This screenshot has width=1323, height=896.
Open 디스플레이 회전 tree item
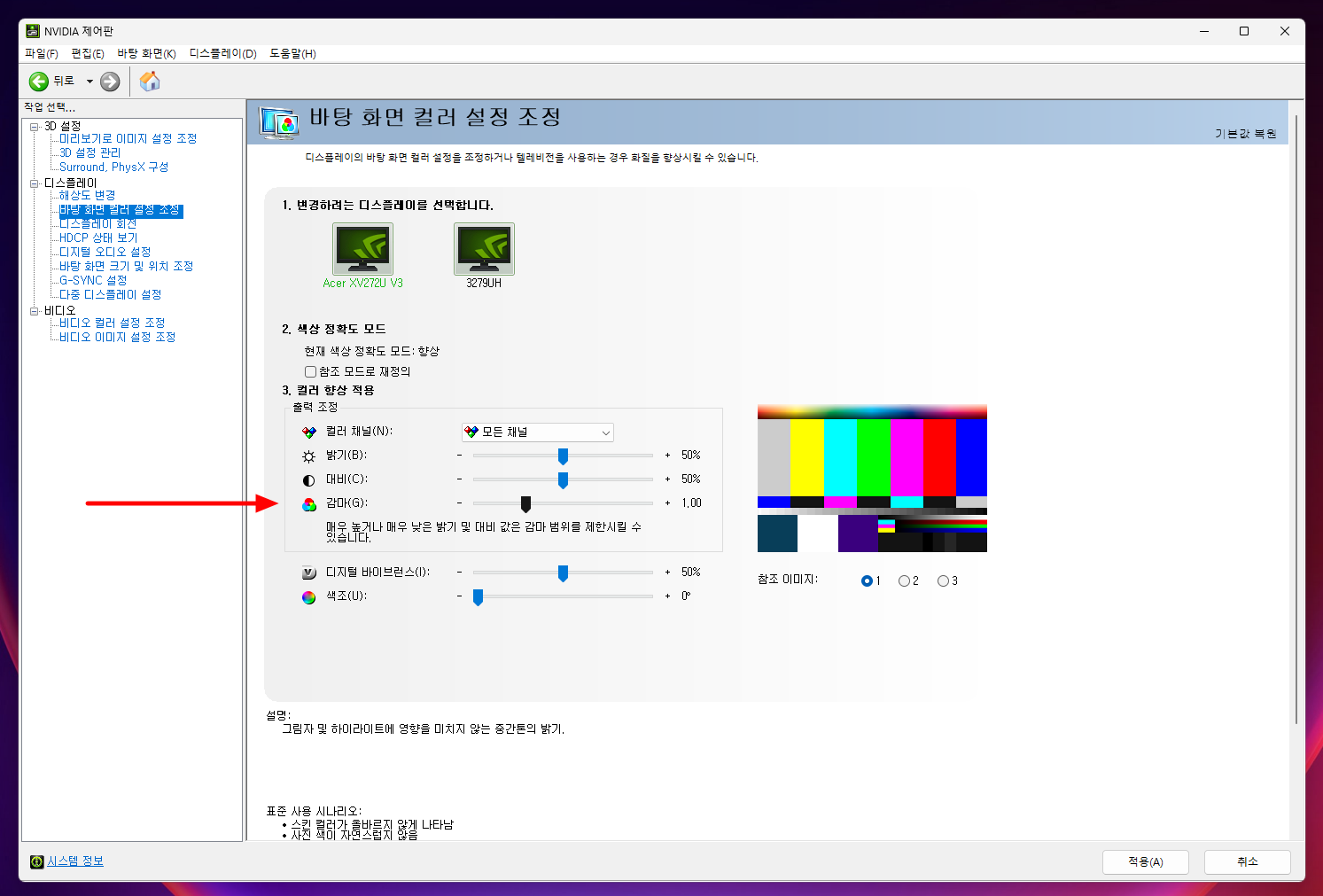98,224
